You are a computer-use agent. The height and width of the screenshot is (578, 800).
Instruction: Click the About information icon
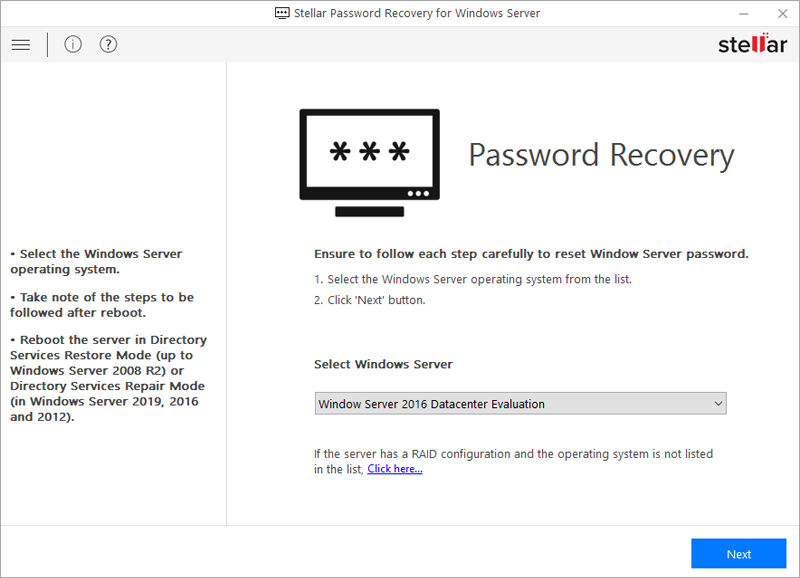(73, 45)
